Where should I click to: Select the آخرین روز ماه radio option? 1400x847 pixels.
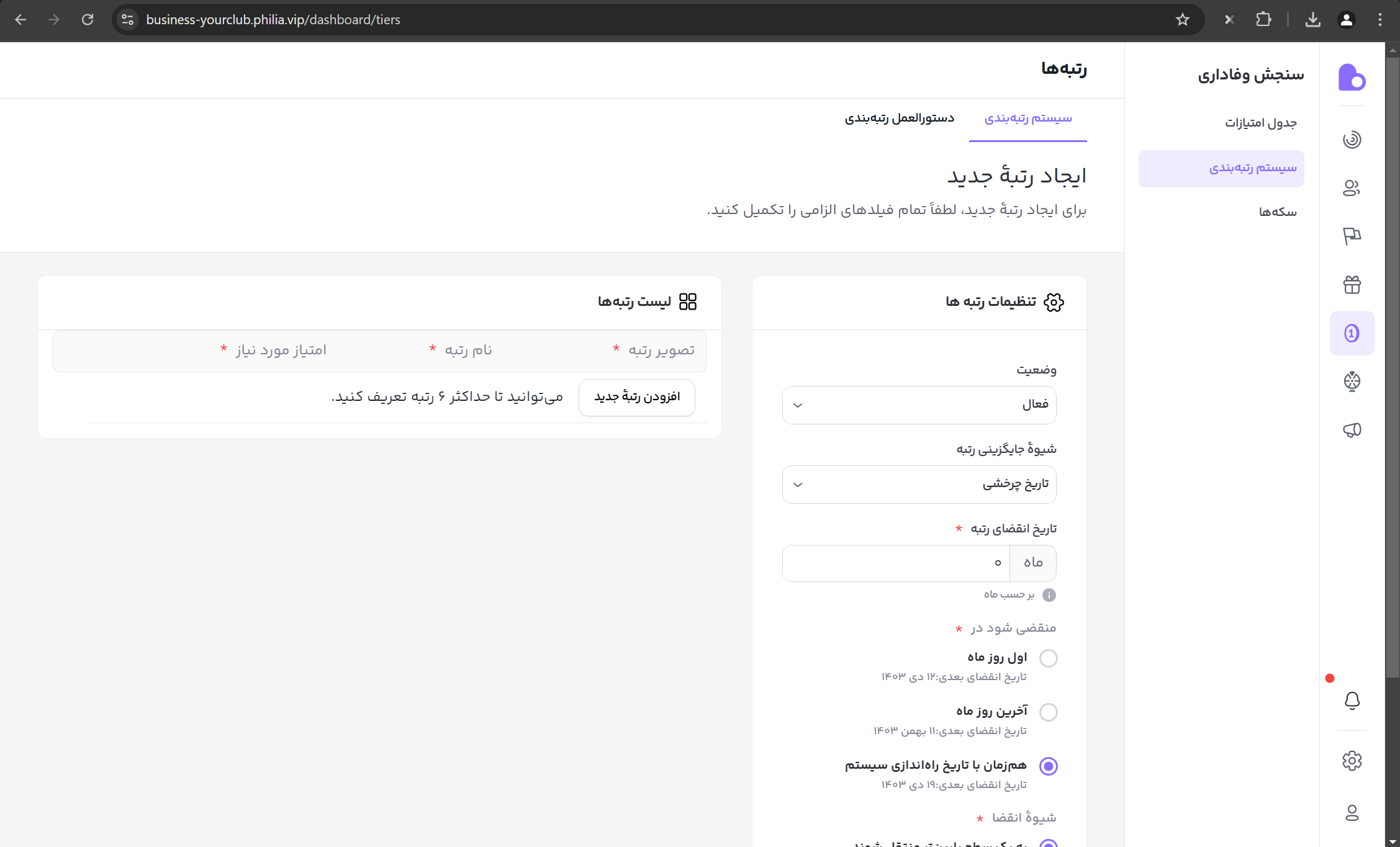pyautogui.click(x=1049, y=712)
